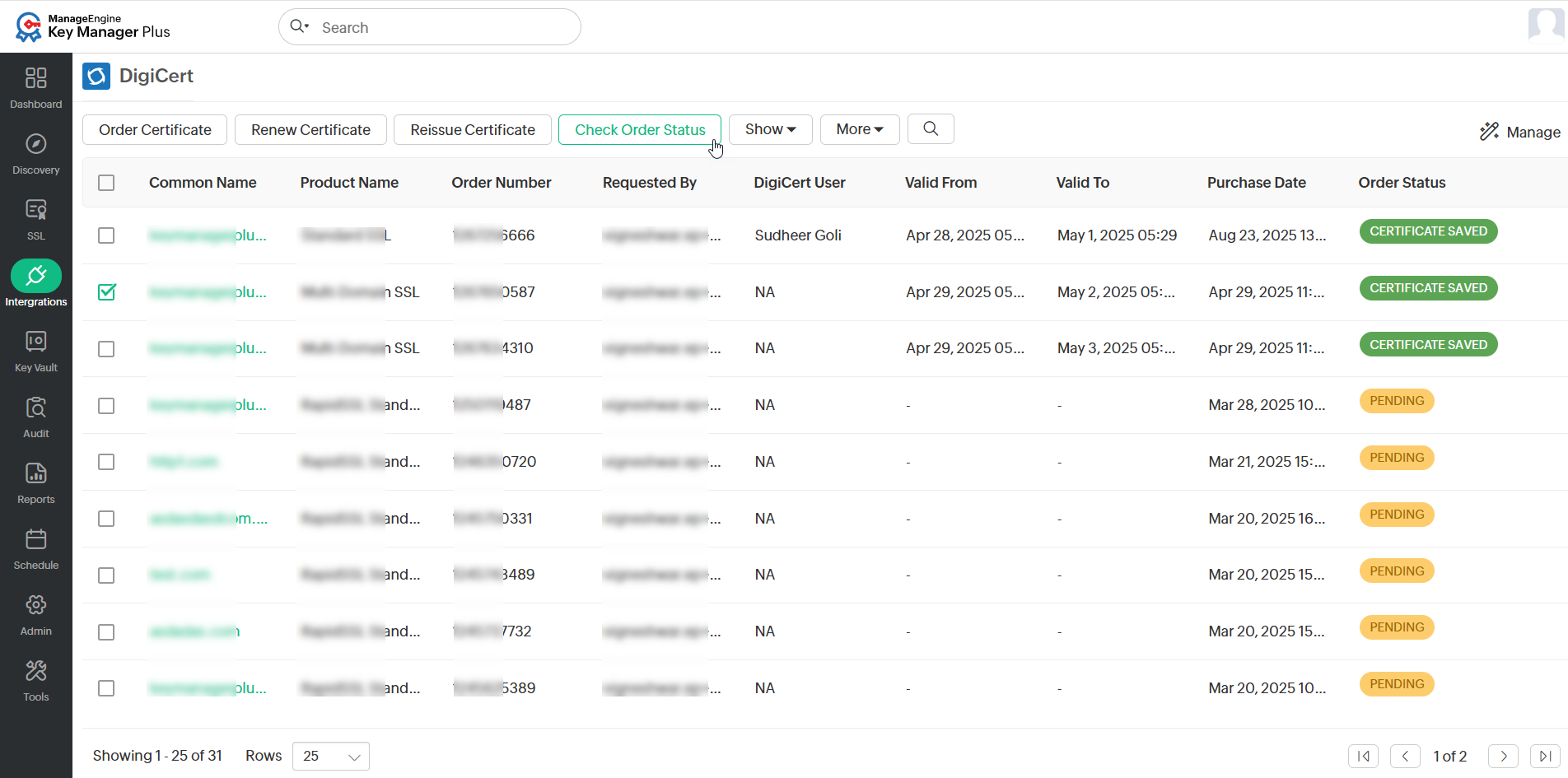1568x778 pixels.
Task: Click the Reissue Certificate button
Action: point(473,129)
